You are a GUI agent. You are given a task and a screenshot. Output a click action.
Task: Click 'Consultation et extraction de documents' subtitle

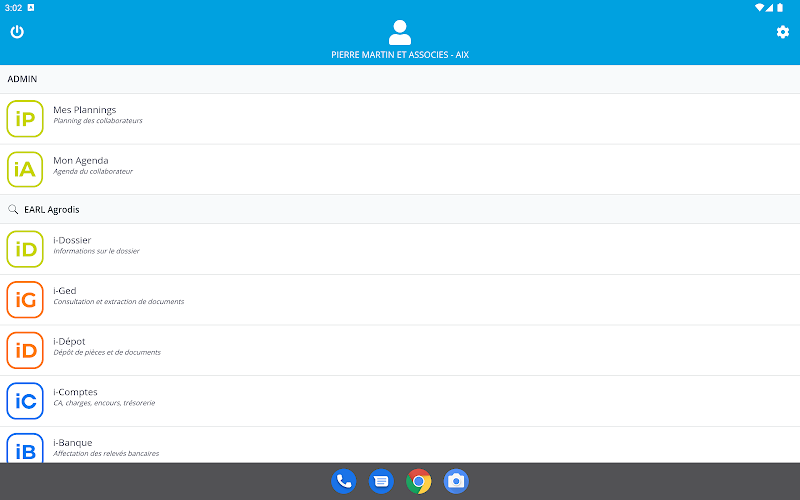pyautogui.click(x=119, y=302)
